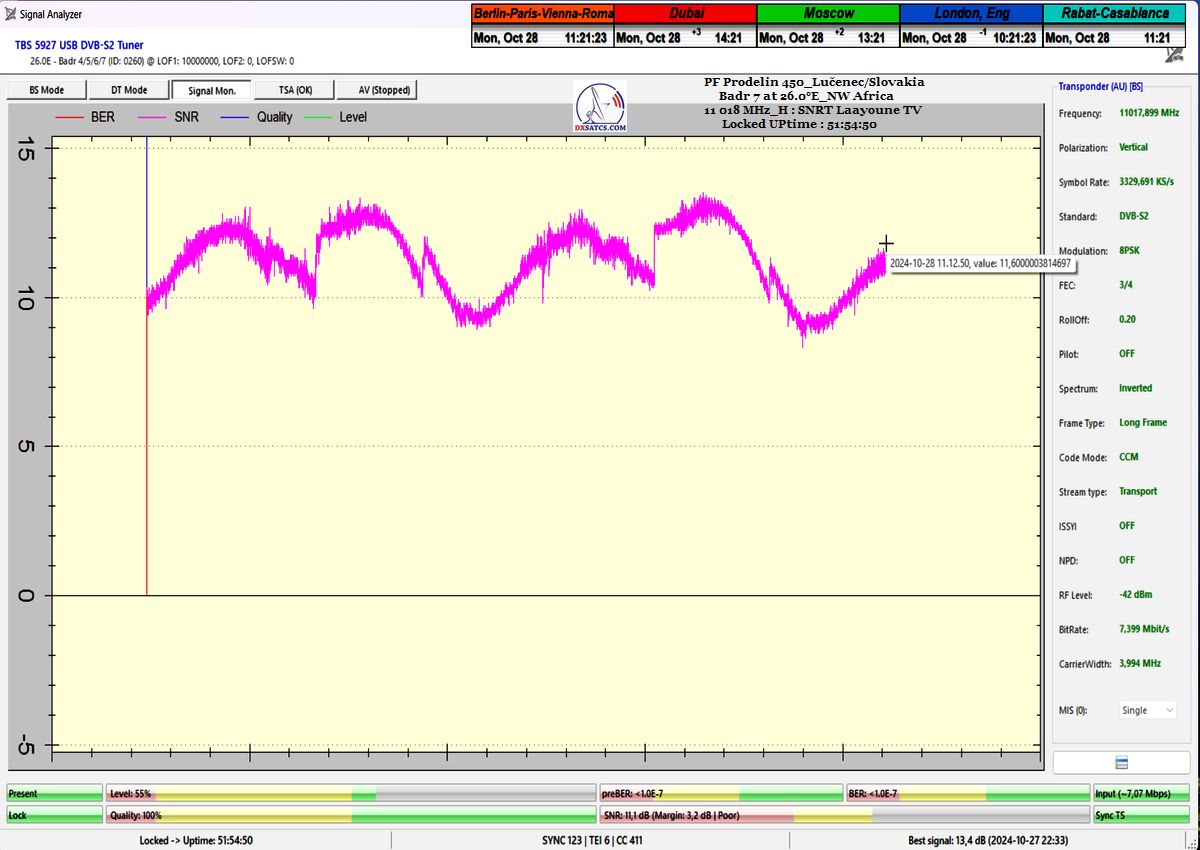Click the DXSATCS.COM dish logo
Viewport: 1200px width, 850px height.
click(x=600, y=107)
